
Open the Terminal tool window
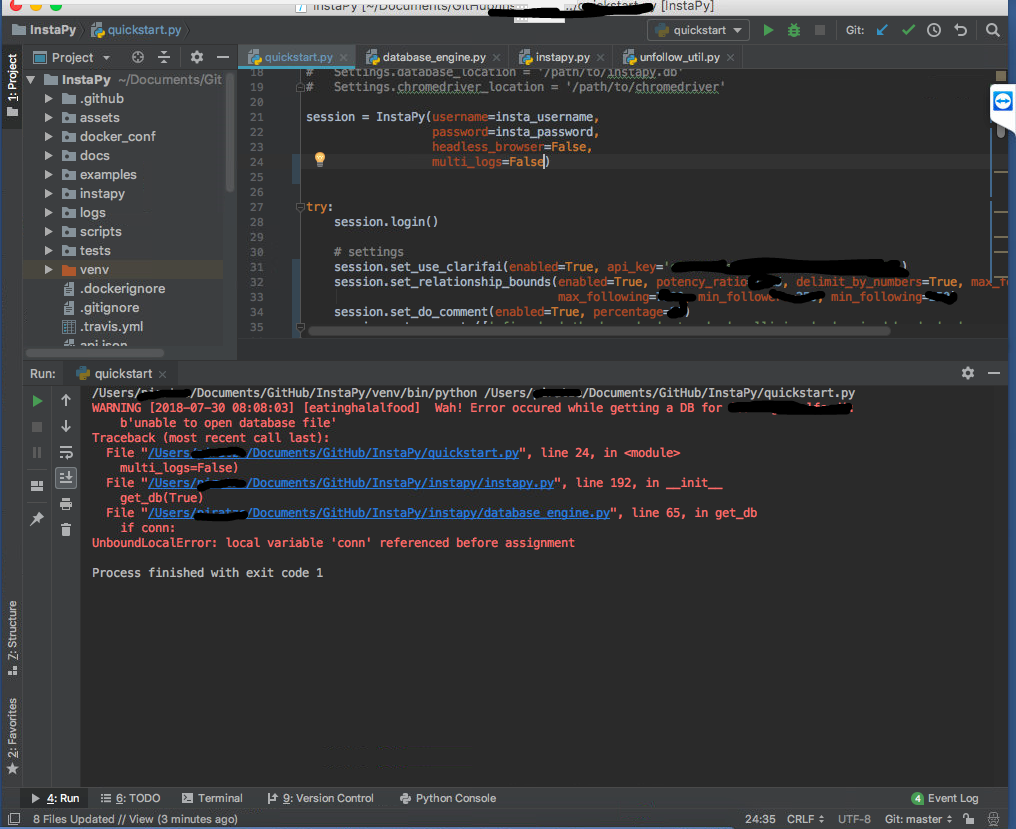point(212,798)
